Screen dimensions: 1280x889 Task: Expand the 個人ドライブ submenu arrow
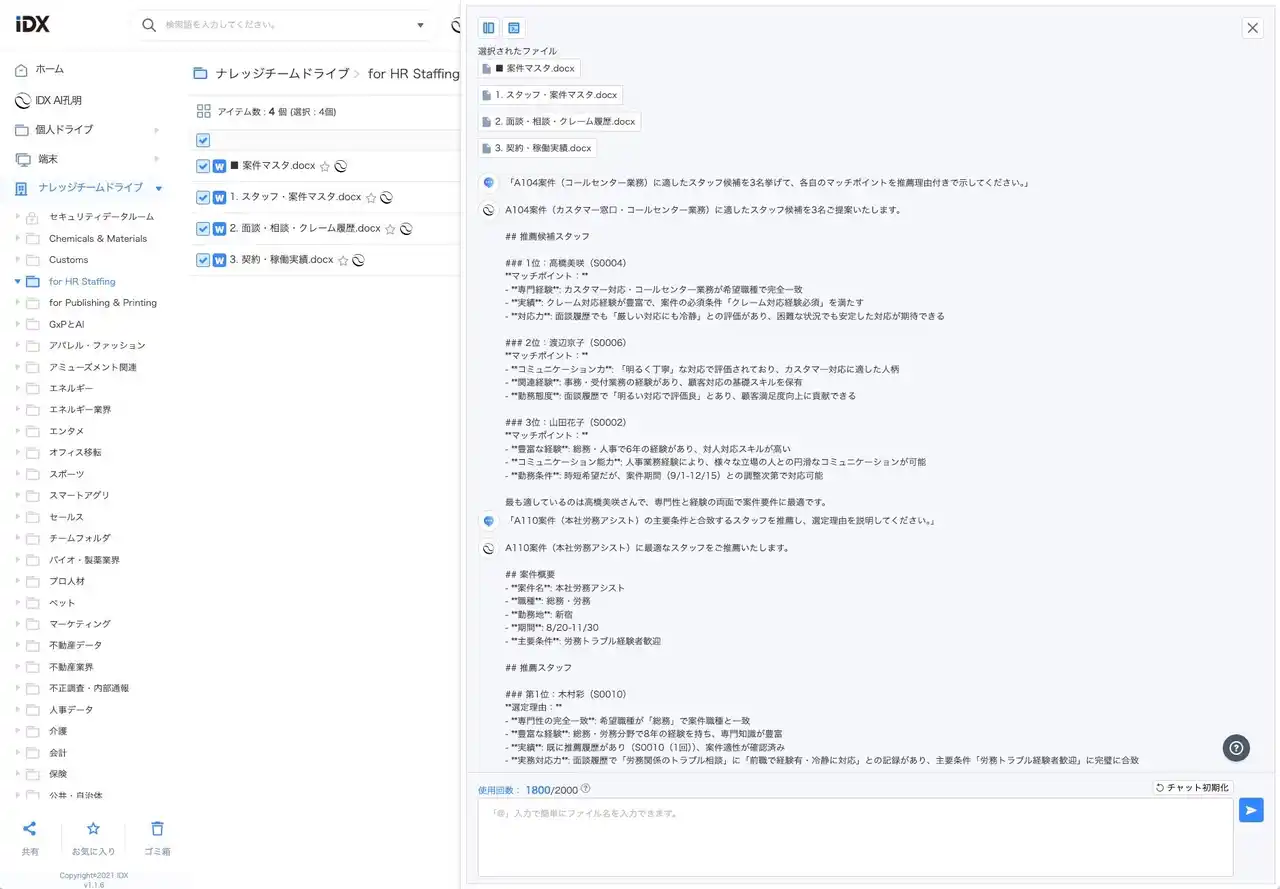pos(156,130)
